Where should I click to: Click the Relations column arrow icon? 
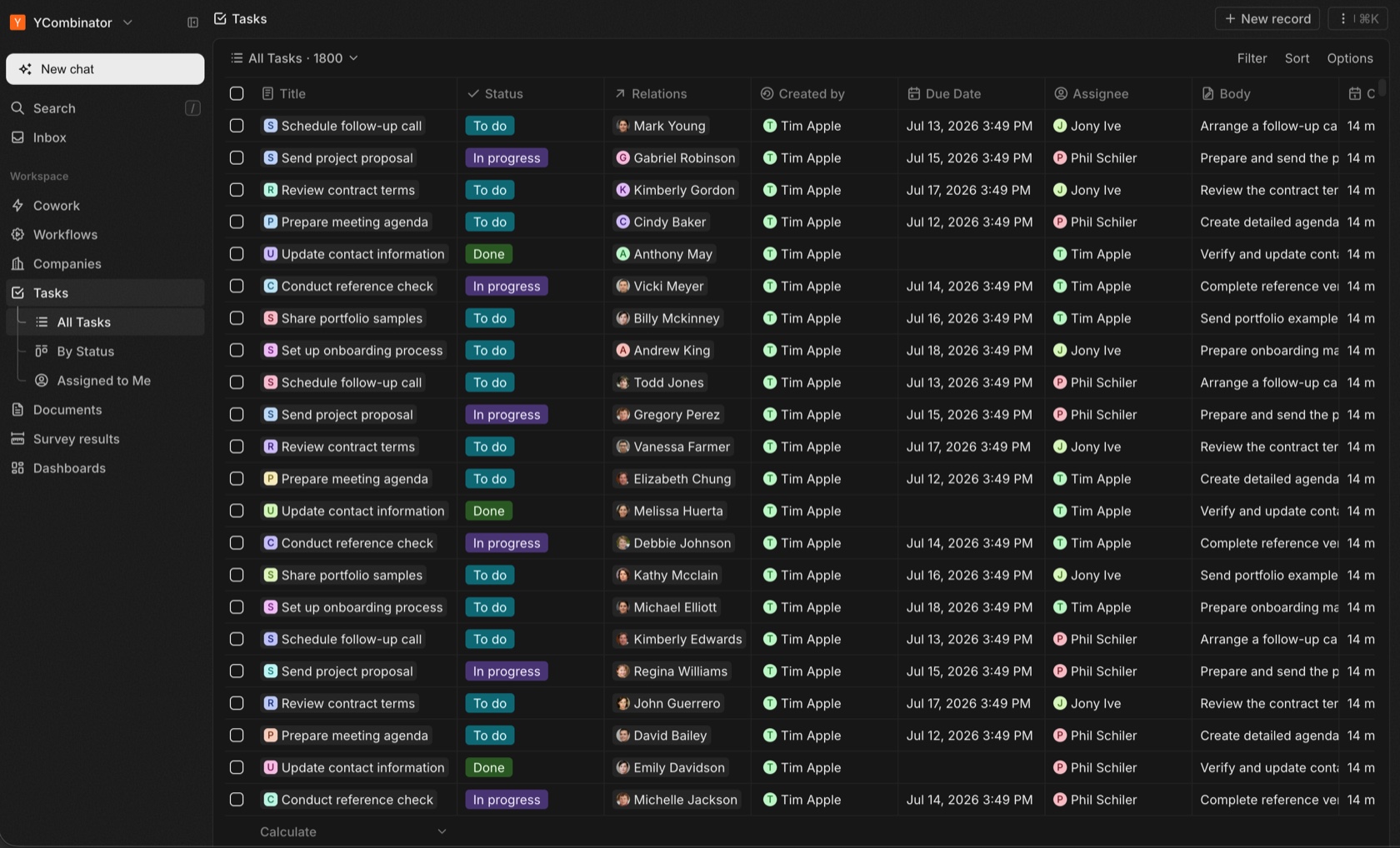[620, 93]
